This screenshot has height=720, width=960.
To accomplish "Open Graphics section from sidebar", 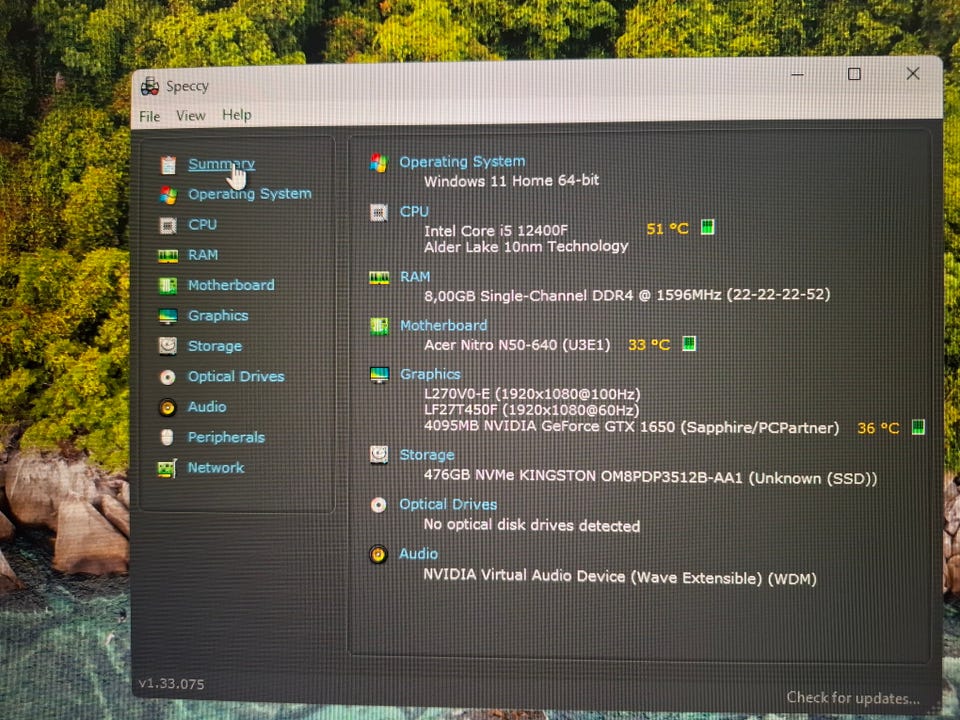I will point(218,315).
